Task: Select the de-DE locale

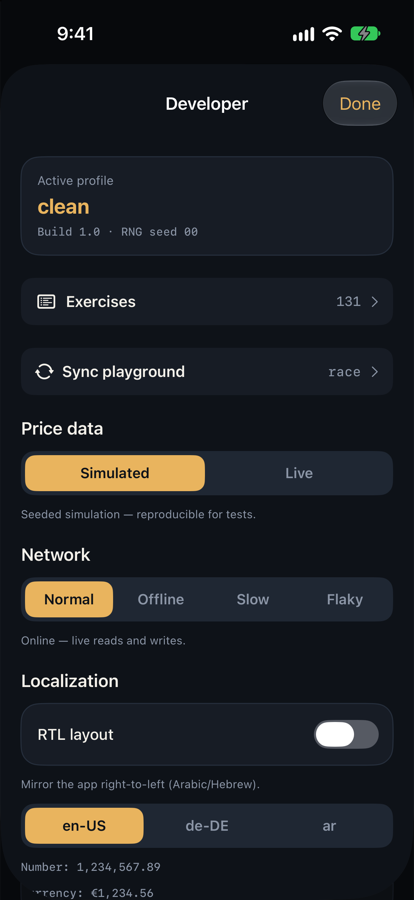Action: [207, 826]
